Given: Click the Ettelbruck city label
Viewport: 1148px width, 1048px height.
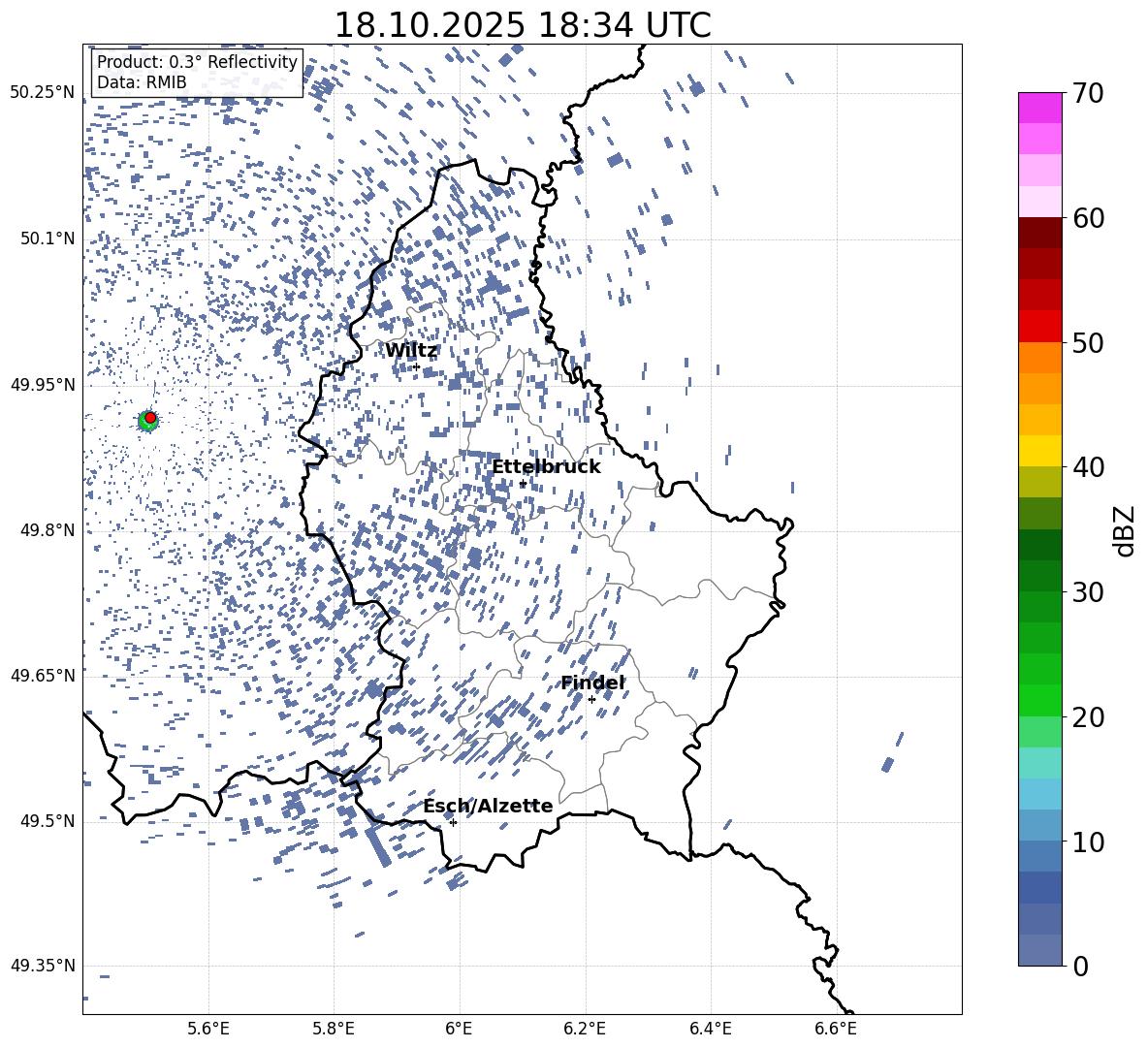Looking at the screenshot, I should coord(546,467).
